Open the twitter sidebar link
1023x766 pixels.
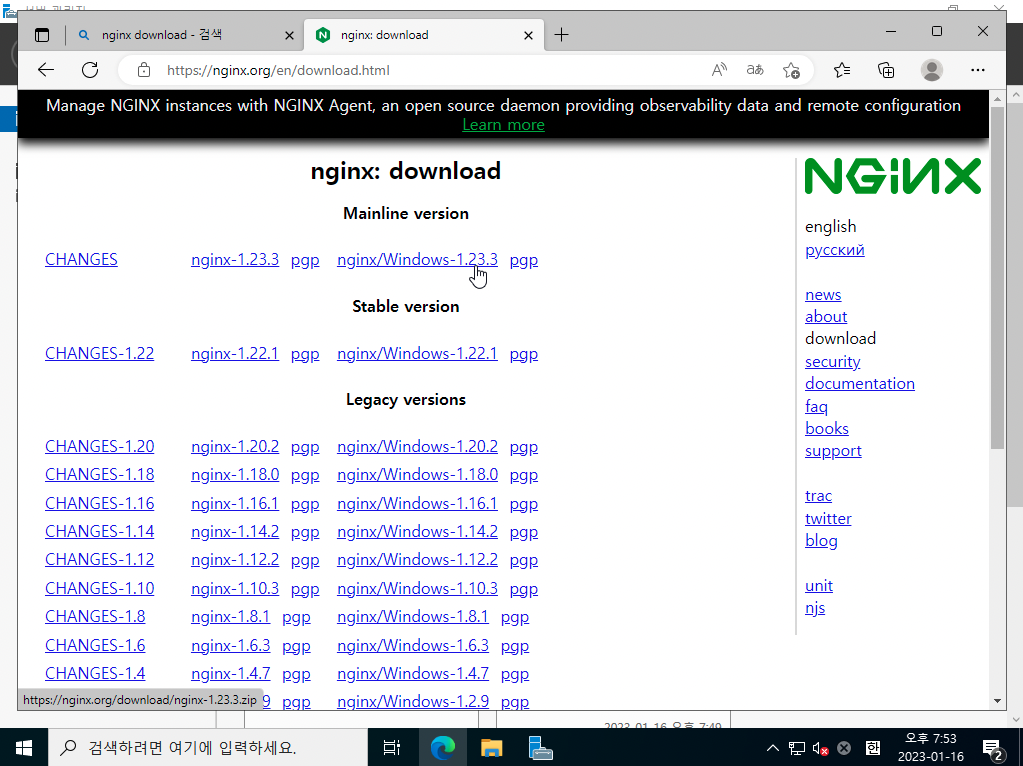pos(828,519)
